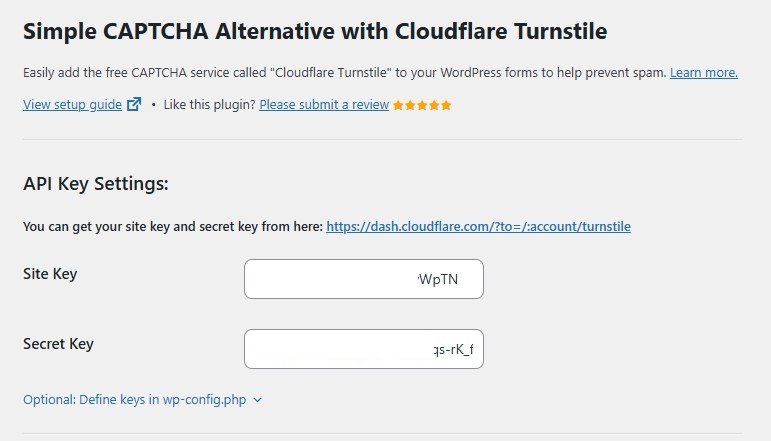Click the first orange review star
This screenshot has height=441, width=771.
pos(398,105)
